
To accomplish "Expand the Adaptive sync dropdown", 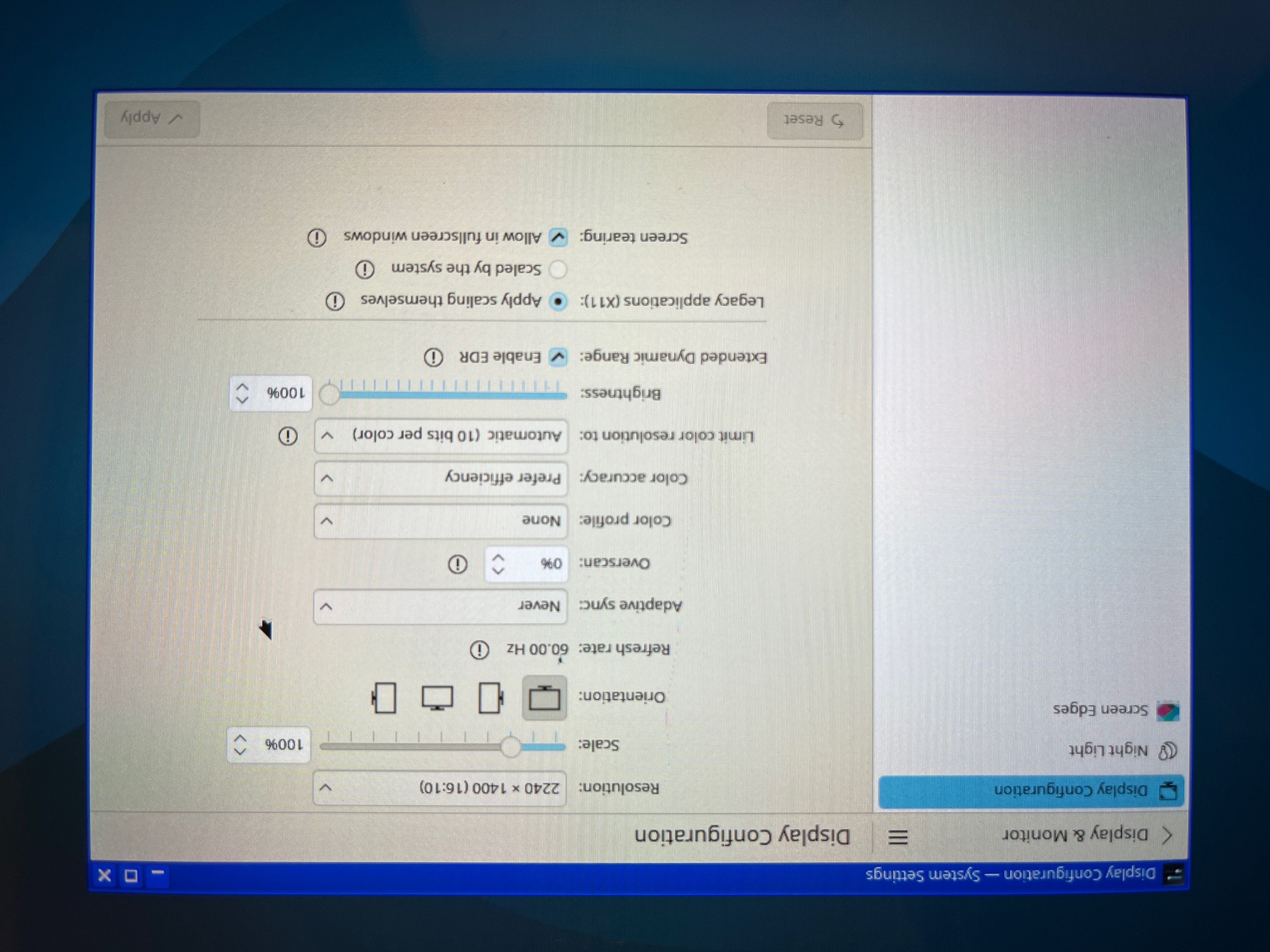I will 440,606.
